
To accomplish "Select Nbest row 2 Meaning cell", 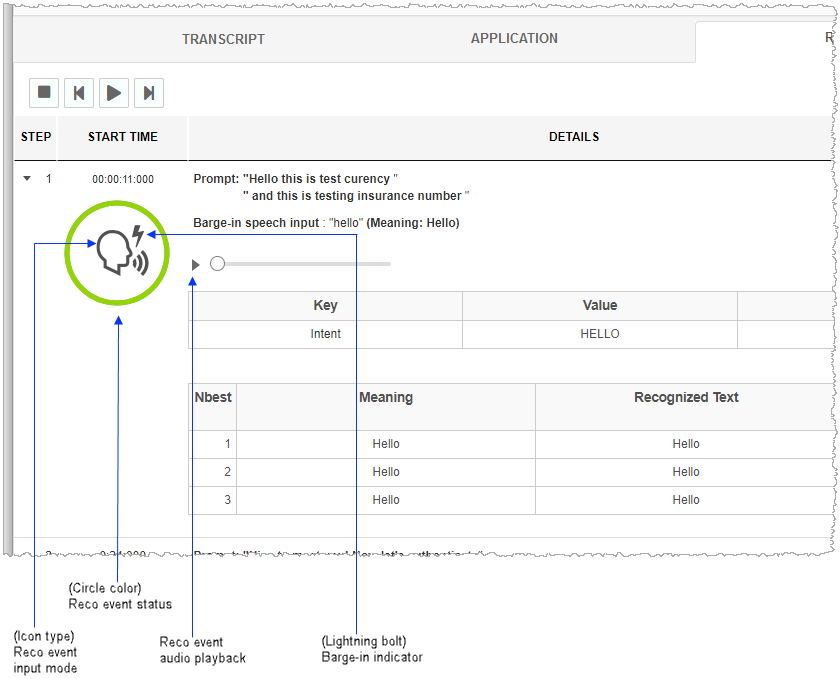I will pyautogui.click(x=385, y=472).
